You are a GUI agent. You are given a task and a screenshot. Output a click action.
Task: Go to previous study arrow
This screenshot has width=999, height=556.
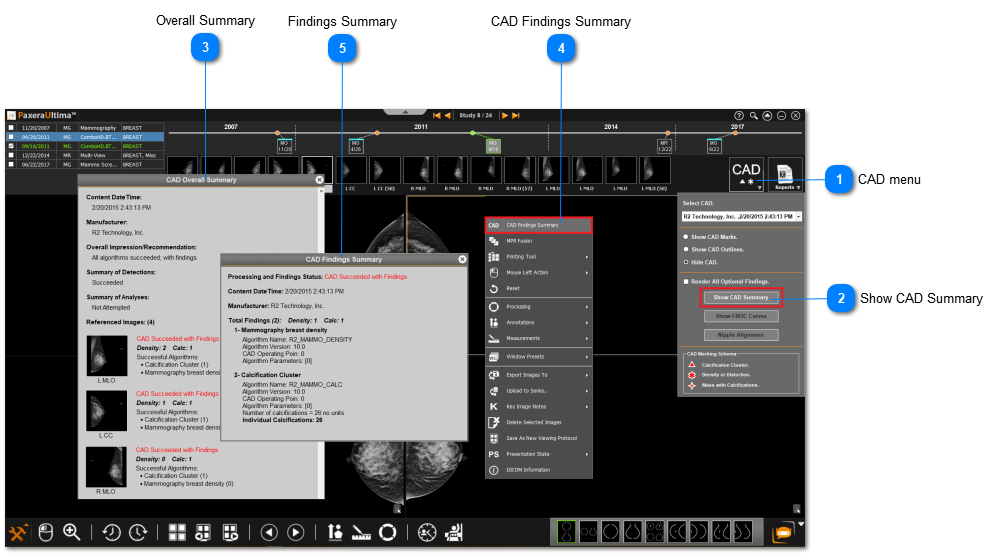pyautogui.click(x=447, y=116)
